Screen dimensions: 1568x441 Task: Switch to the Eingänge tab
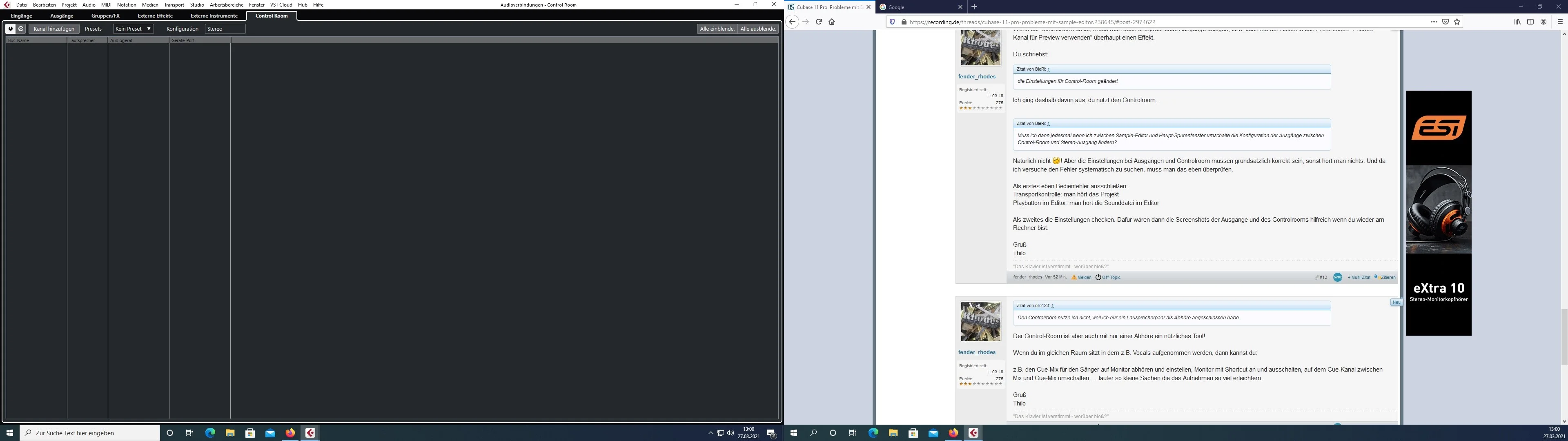21,16
